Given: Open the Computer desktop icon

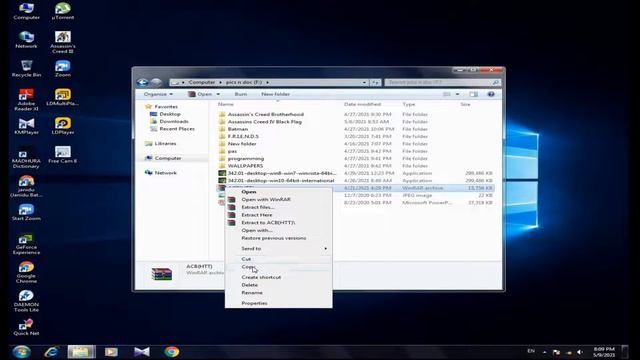Looking at the screenshot, I should click(x=27, y=11).
